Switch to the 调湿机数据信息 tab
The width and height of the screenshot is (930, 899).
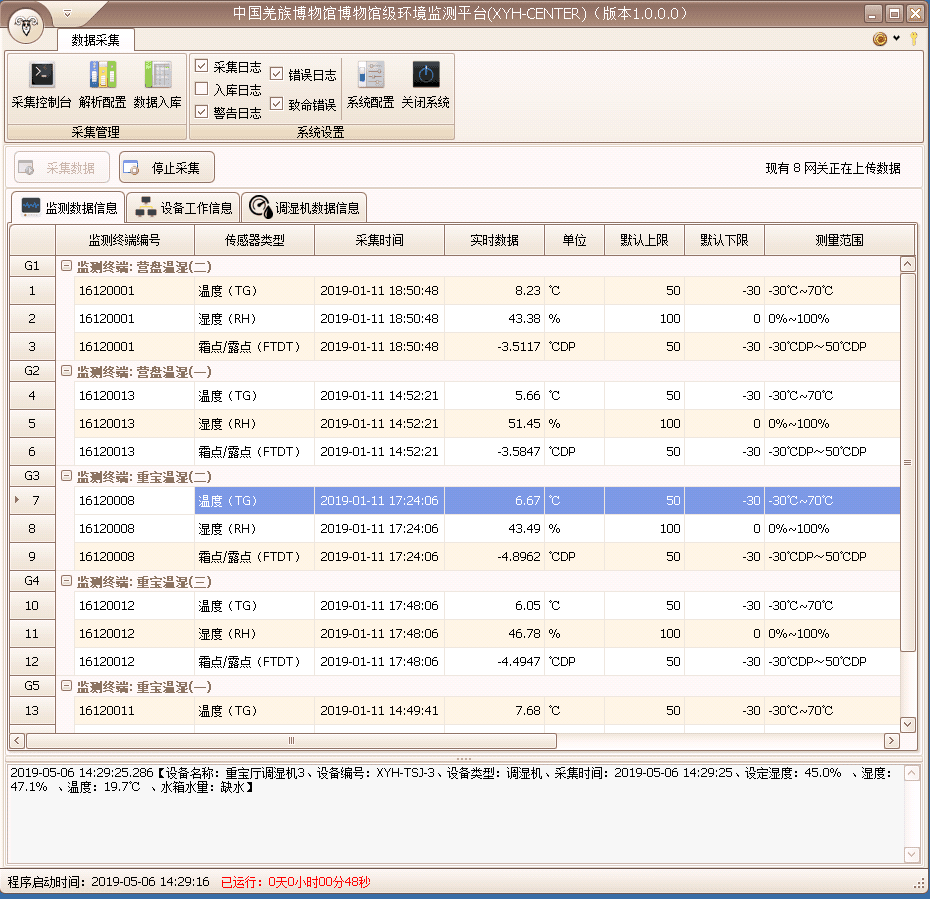304,208
